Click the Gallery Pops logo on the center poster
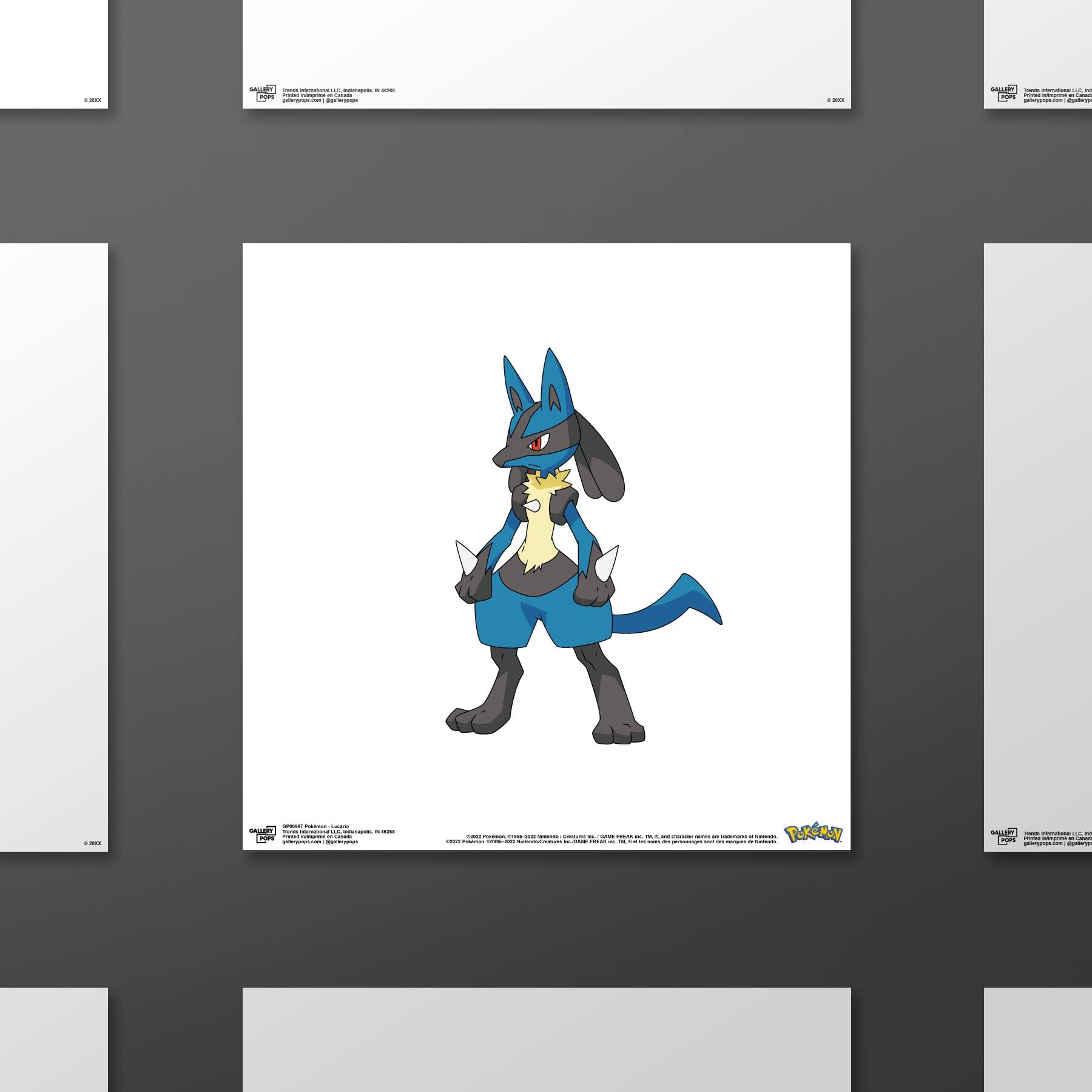Image resolution: width=1092 pixels, height=1092 pixels. pos(262,835)
